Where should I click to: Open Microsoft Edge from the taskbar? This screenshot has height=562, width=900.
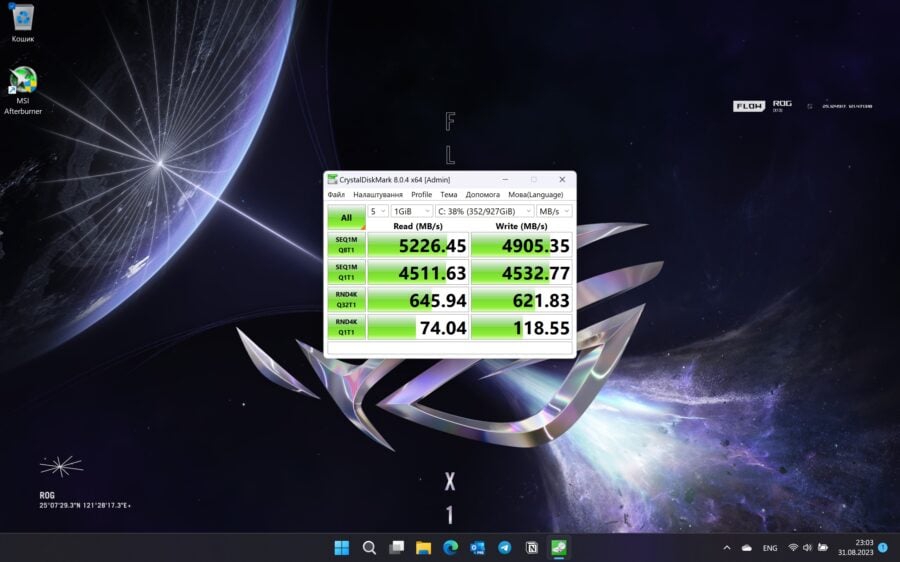(451, 548)
